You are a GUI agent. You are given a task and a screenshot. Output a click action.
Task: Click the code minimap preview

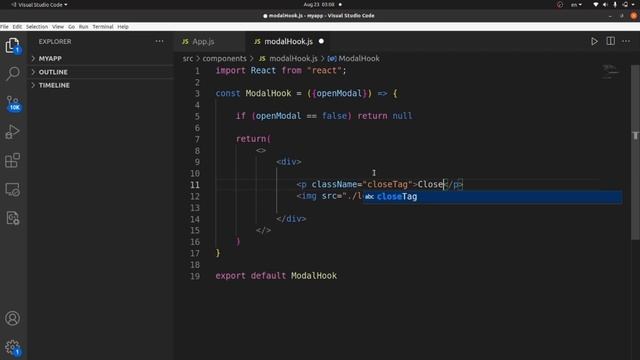(610, 71)
